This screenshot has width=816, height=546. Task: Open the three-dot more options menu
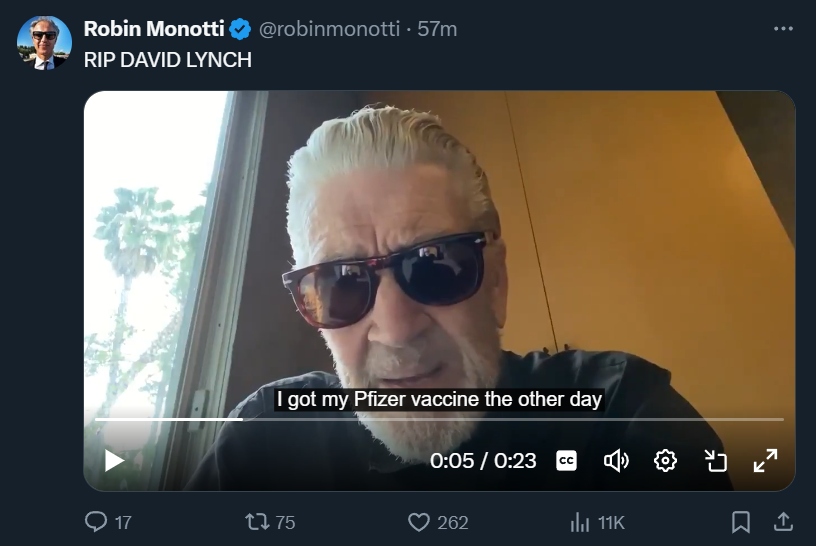tap(783, 29)
